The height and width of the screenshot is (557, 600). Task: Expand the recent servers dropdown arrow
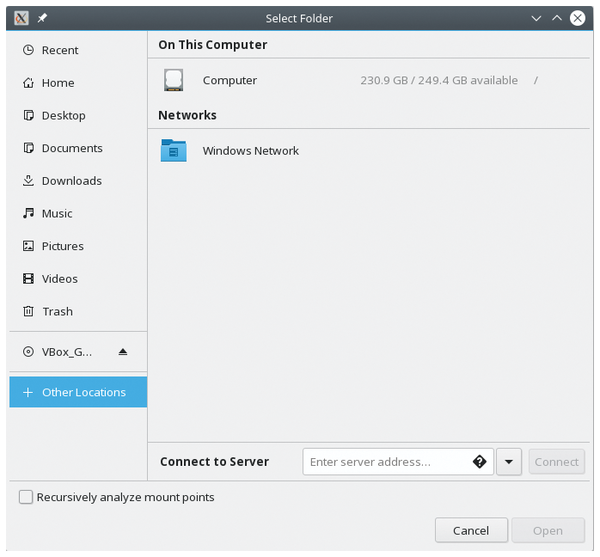(x=509, y=462)
